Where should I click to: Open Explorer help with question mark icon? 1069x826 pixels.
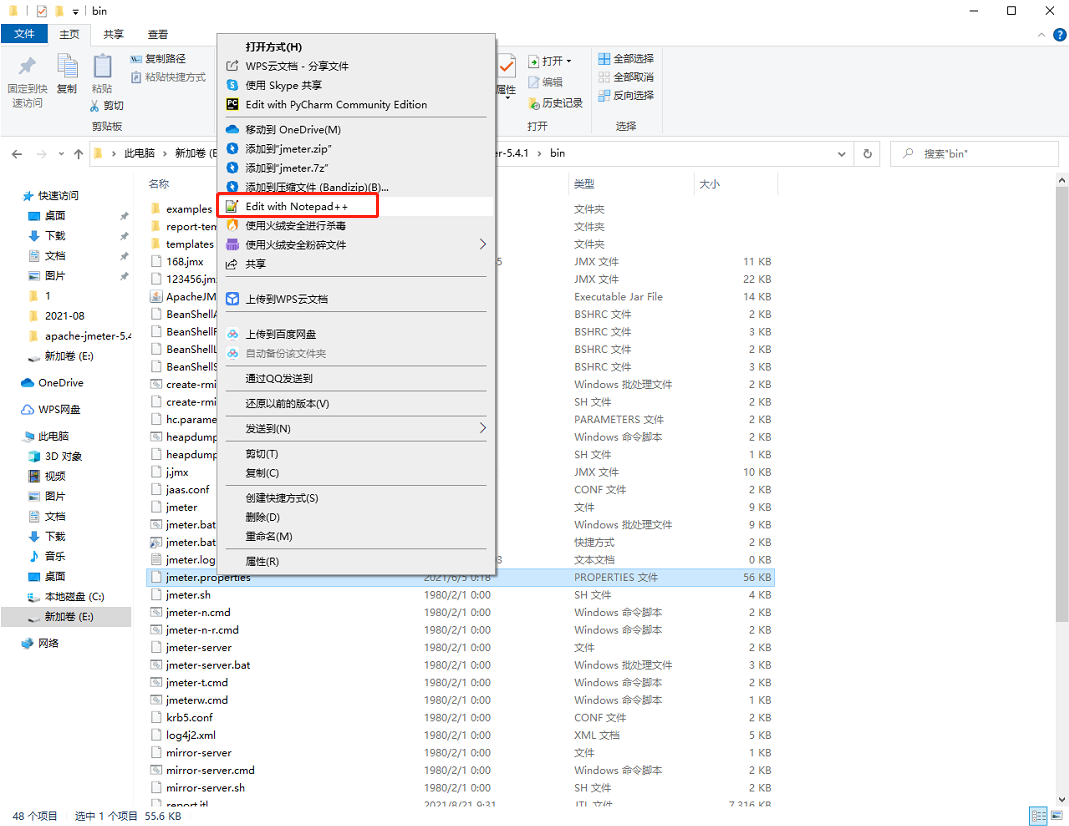click(1060, 34)
